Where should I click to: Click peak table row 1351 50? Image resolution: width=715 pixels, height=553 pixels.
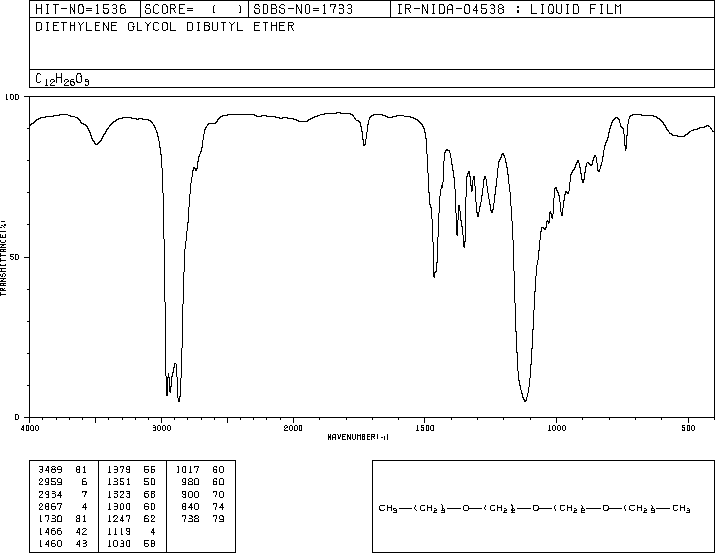[x=131, y=482]
